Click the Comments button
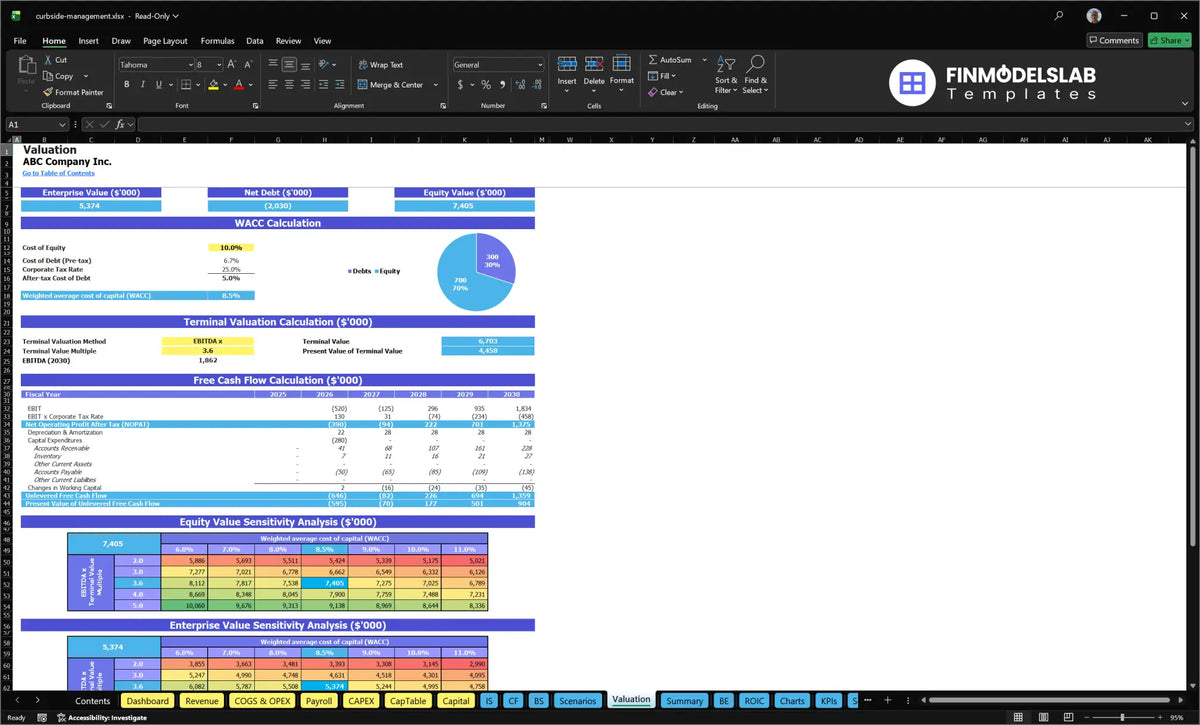The height and width of the screenshot is (725, 1200). (1114, 40)
